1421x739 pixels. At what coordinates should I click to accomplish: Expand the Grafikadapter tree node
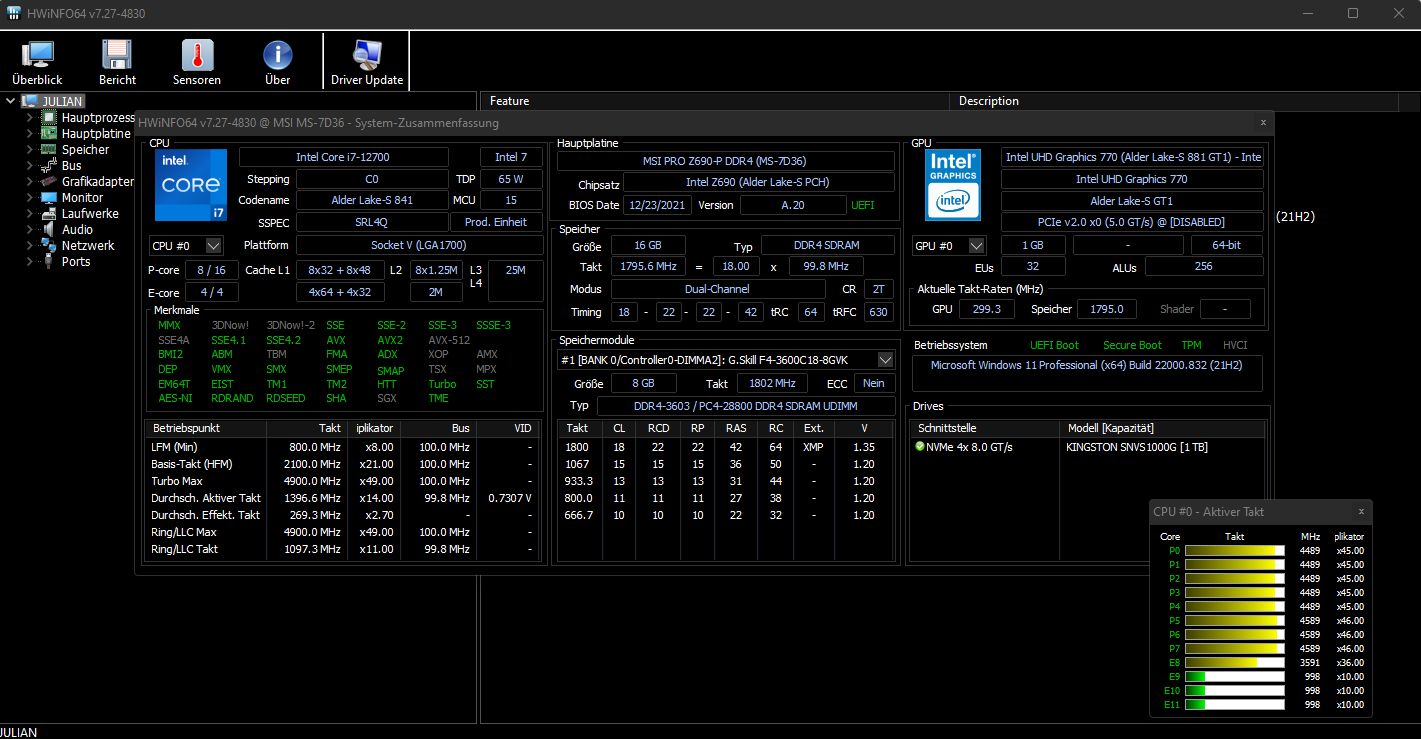(30, 181)
